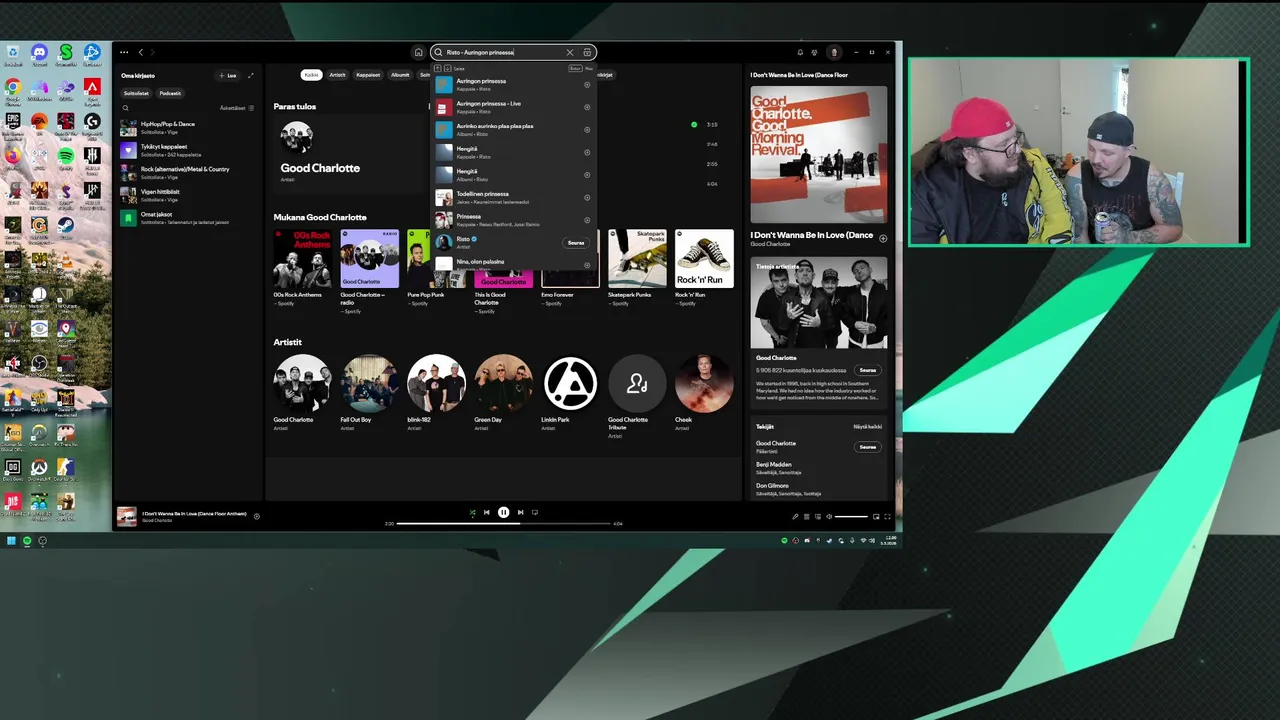The image size is (1280, 720).
Task: Add Todellinen prinsessa with plus icon
Action: (x=587, y=197)
